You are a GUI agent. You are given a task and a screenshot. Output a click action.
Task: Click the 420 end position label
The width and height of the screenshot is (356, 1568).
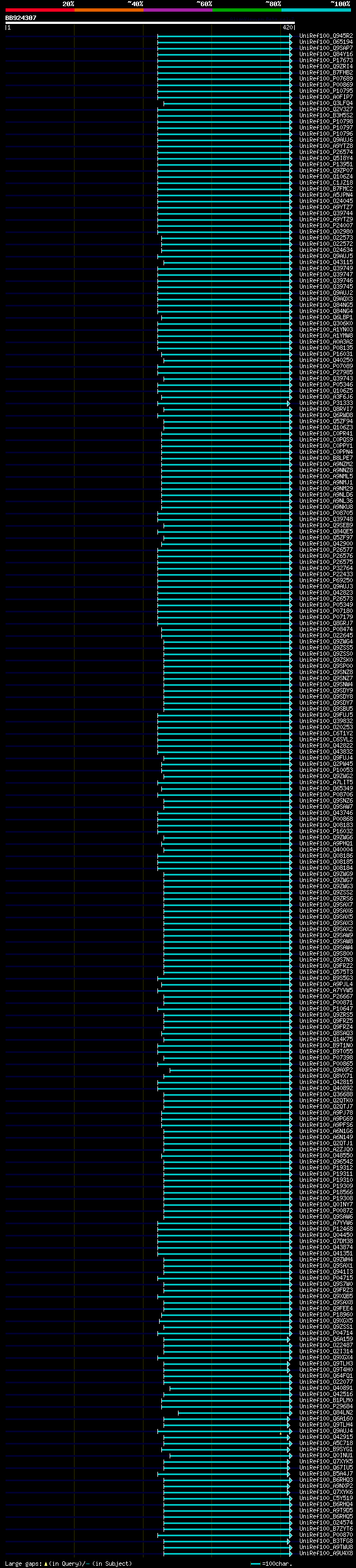click(287, 27)
